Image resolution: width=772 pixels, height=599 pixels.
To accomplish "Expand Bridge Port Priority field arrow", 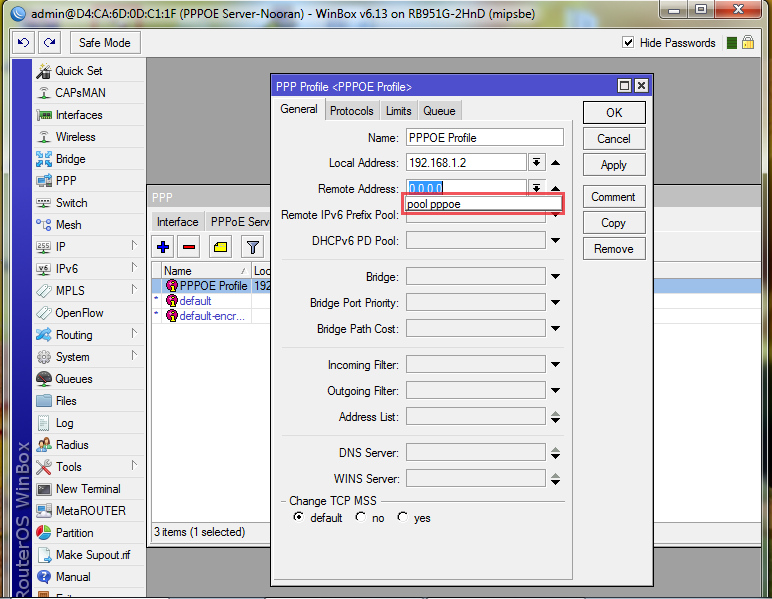I will [x=555, y=303].
